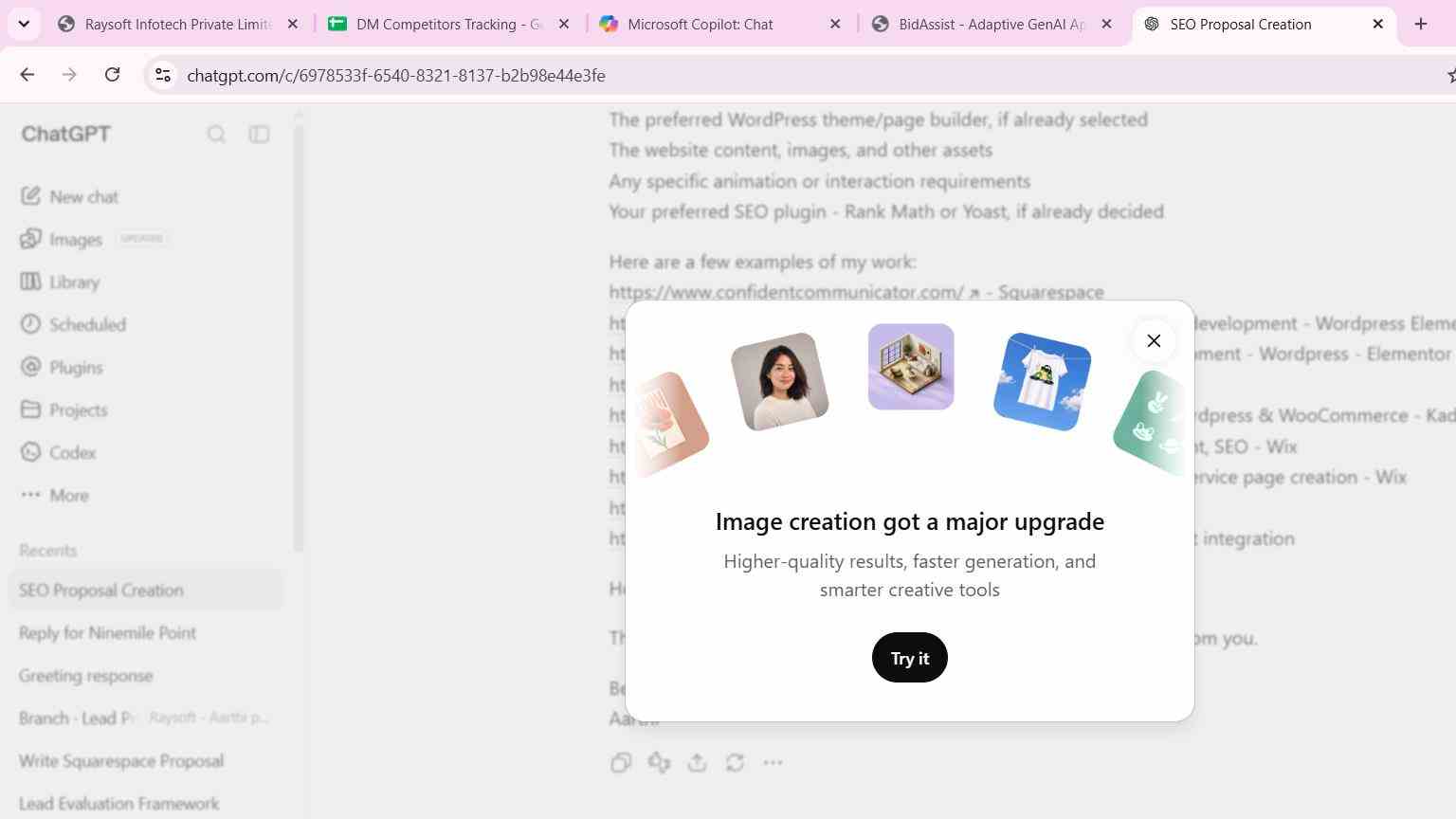The width and height of the screenshot is (1456, 819).
Task: Open search chats magnifier icon
Action: click(x=216, y=135)
